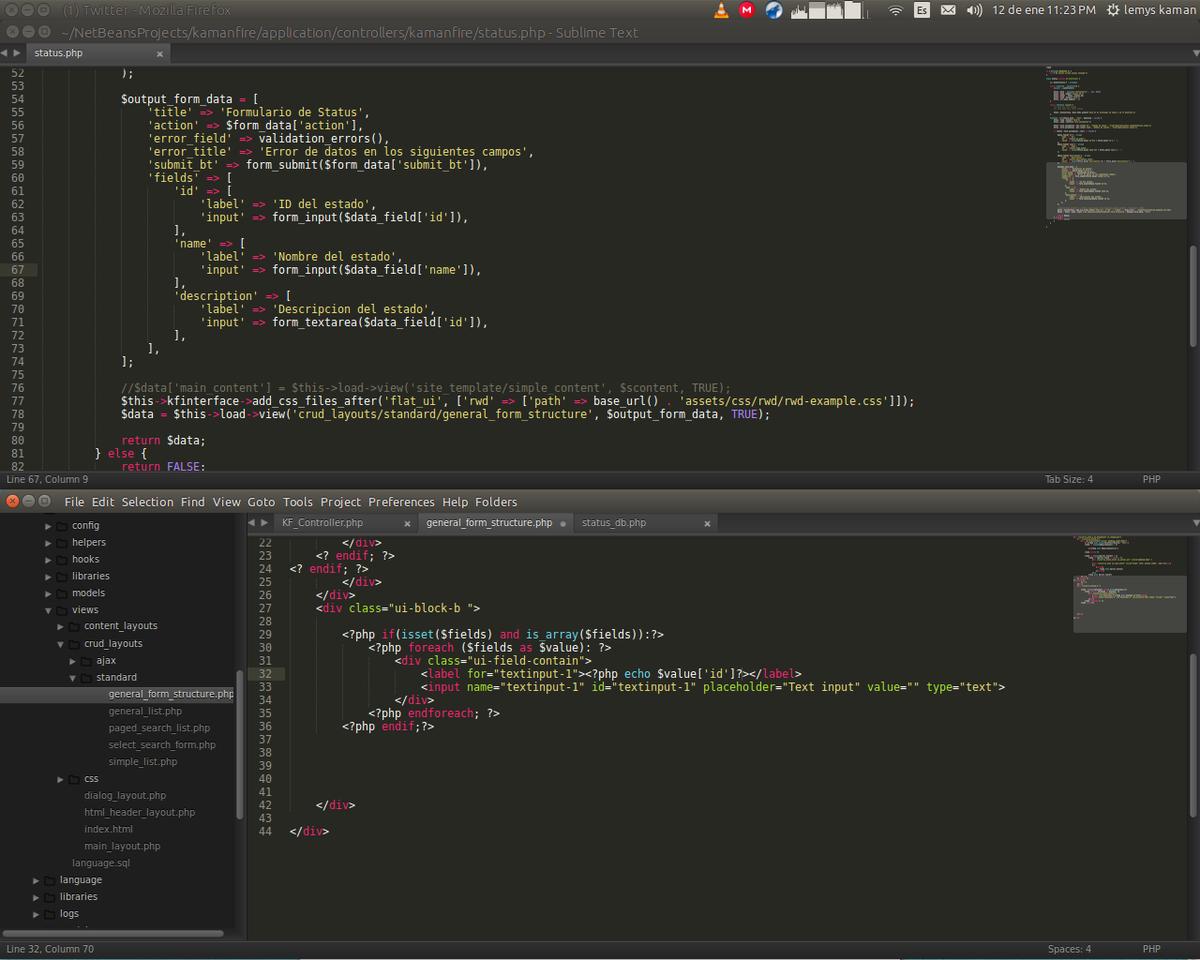The height and width of the screenshot is (960, 1200).
Task: Open language.sql in the sidebar
Action: [x=101, y=863]
